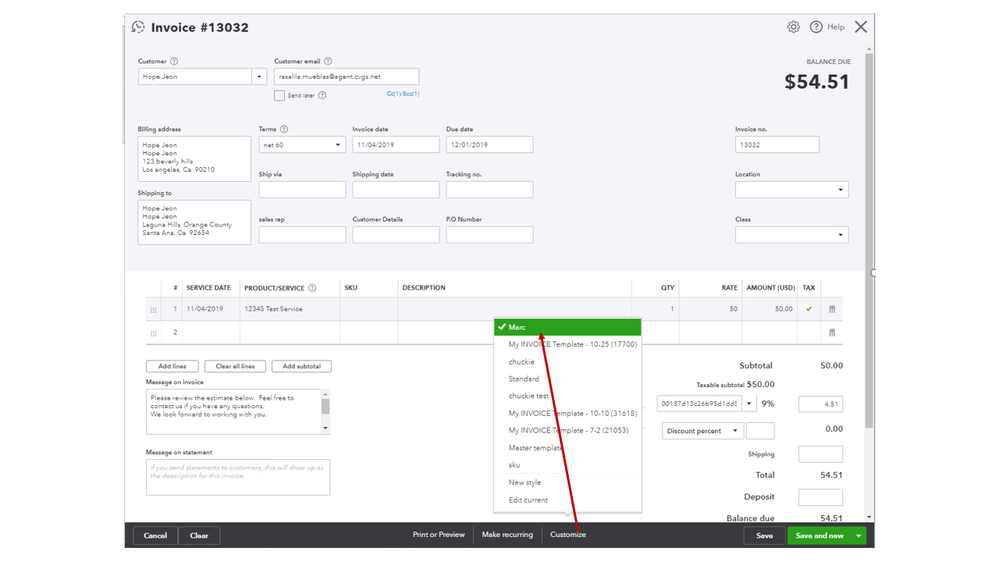Select the Standard template
Screen dimensions: 999x562
524,378
